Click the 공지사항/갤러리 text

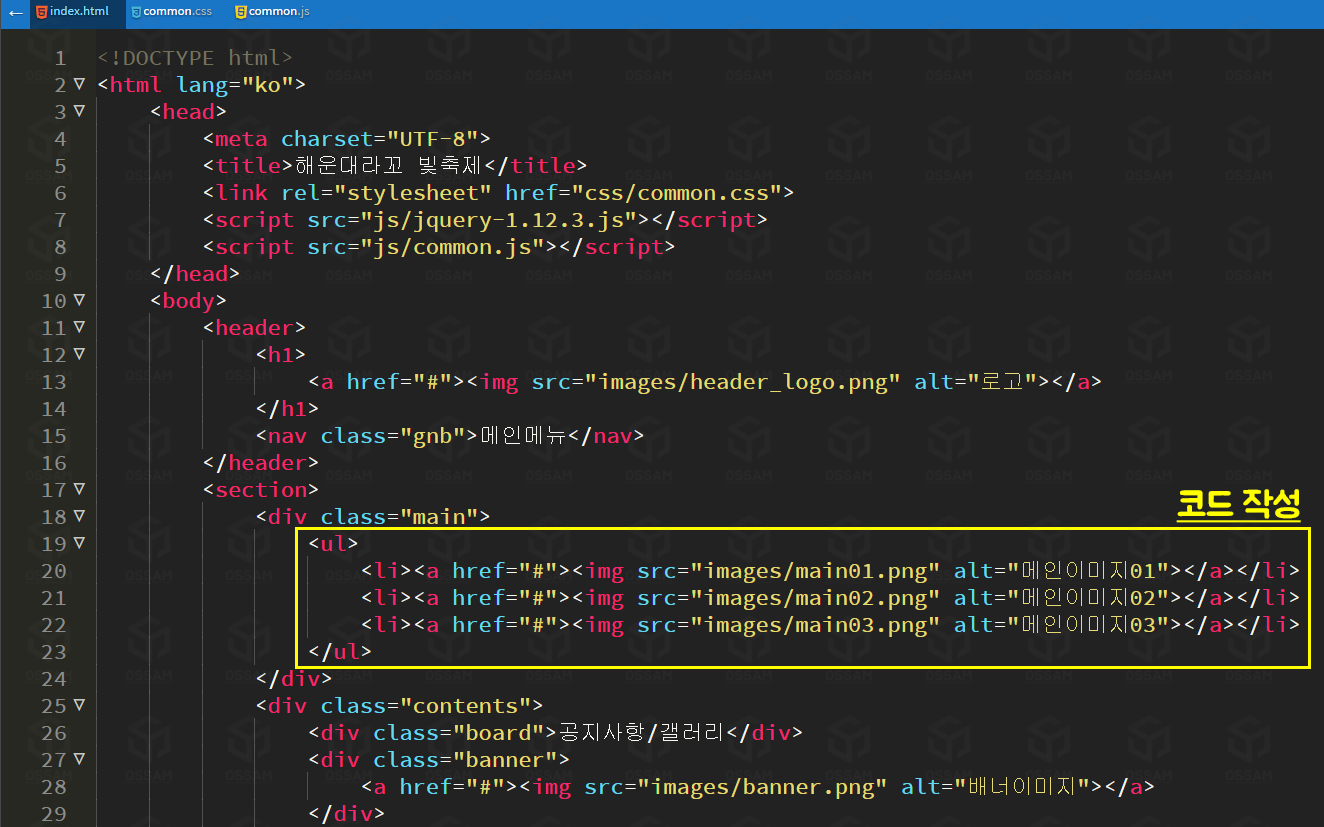point(641,733)
